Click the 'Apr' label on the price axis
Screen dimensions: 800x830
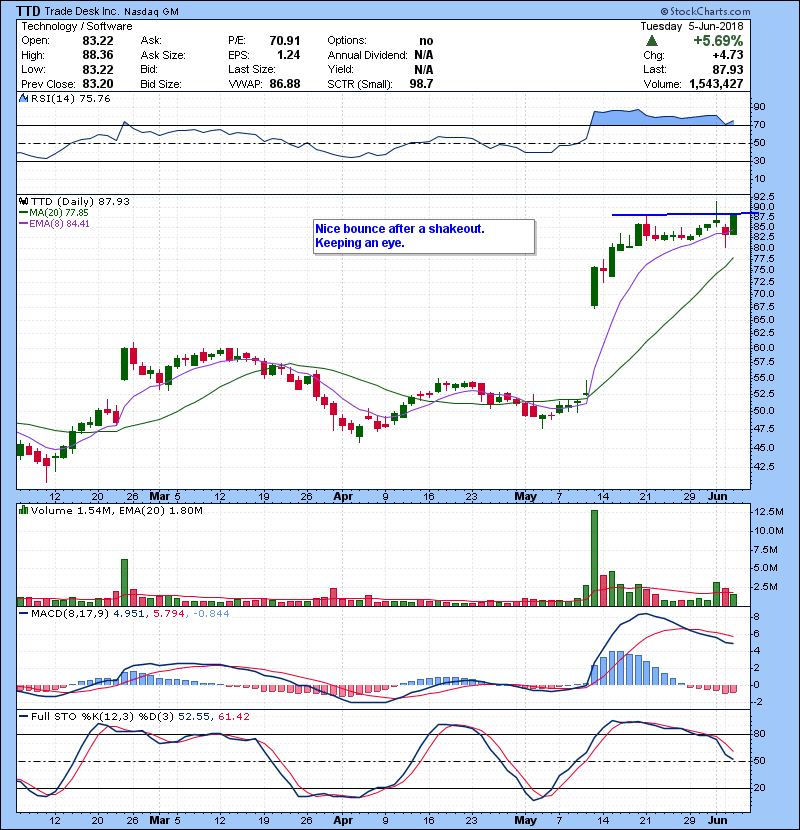[x=343, y=496]
